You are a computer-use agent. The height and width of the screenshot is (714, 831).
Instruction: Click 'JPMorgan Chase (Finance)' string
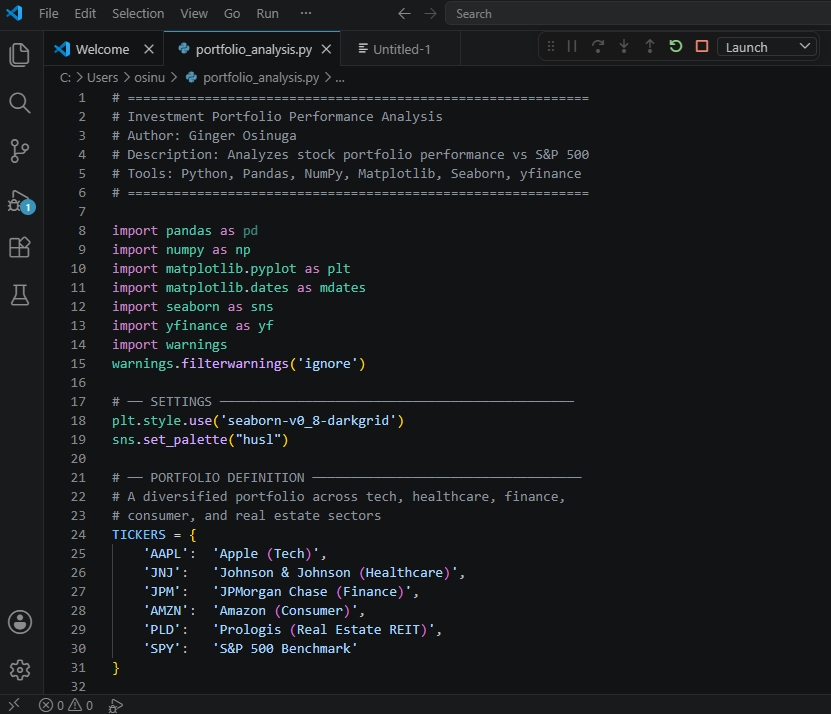[x=312, y=592]
